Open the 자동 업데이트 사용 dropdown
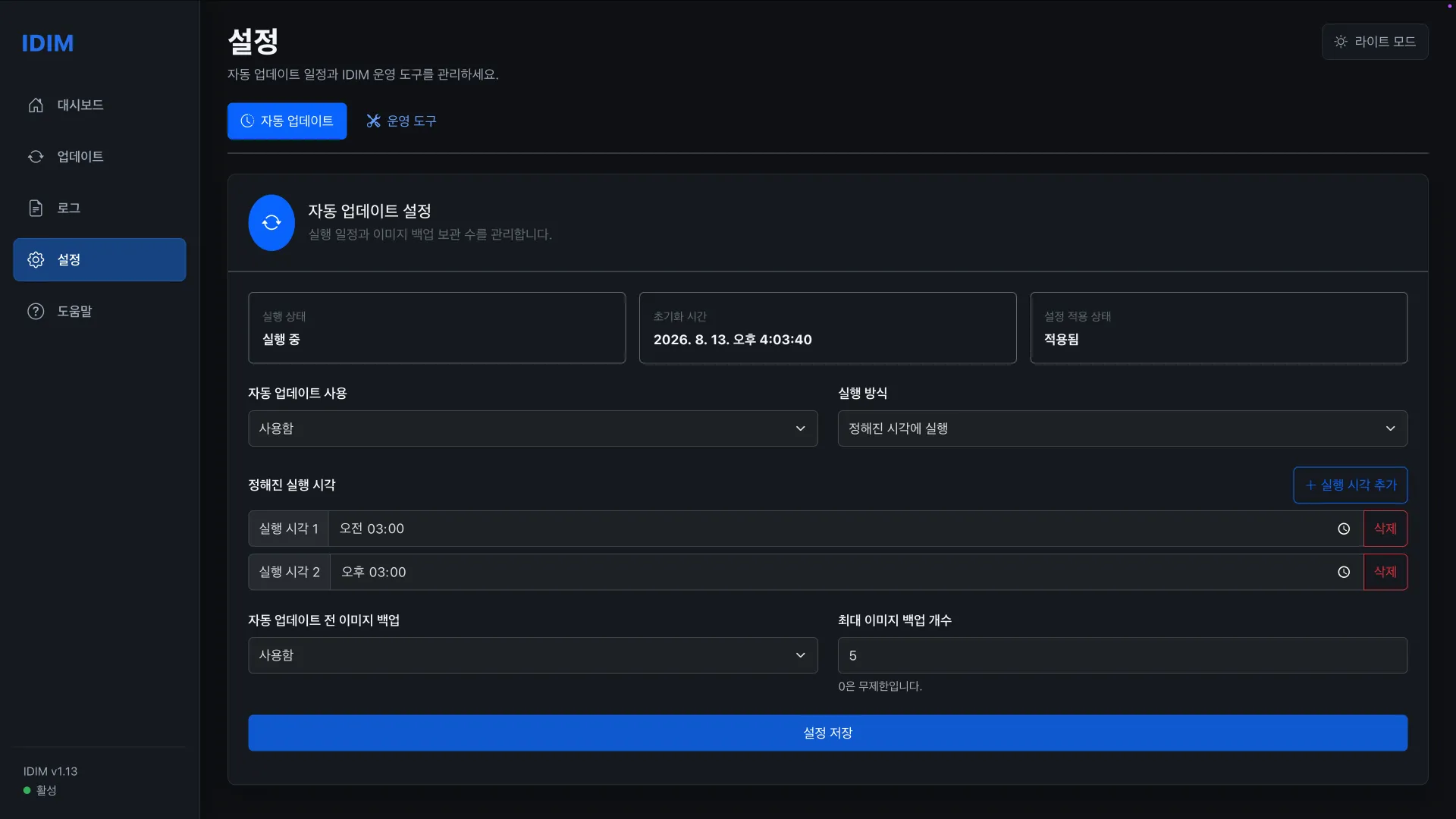This screenshot has height=819, width=1456. tap(532, 429)
